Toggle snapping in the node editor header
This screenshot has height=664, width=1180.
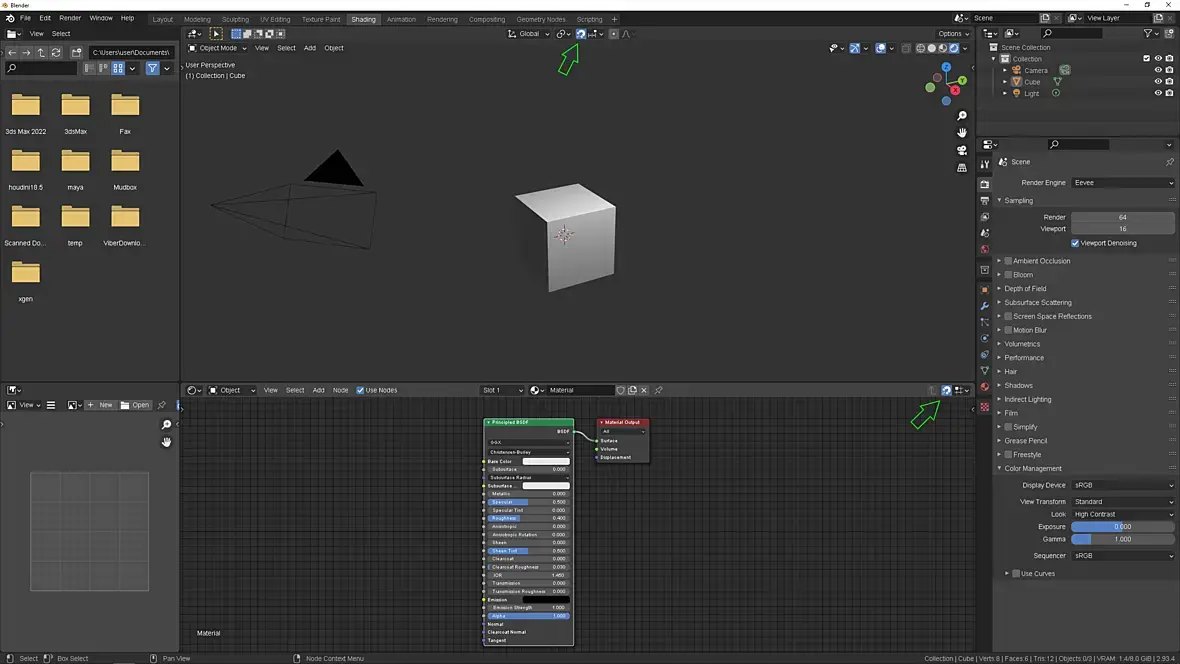(x=946, y=390)
